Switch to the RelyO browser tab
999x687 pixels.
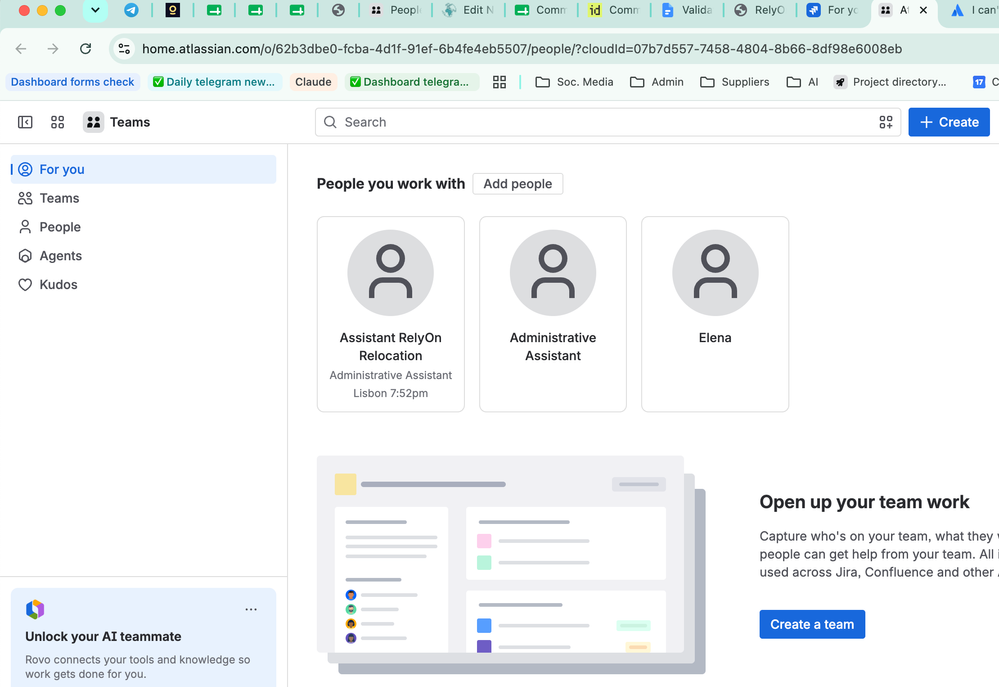point(760,10)
